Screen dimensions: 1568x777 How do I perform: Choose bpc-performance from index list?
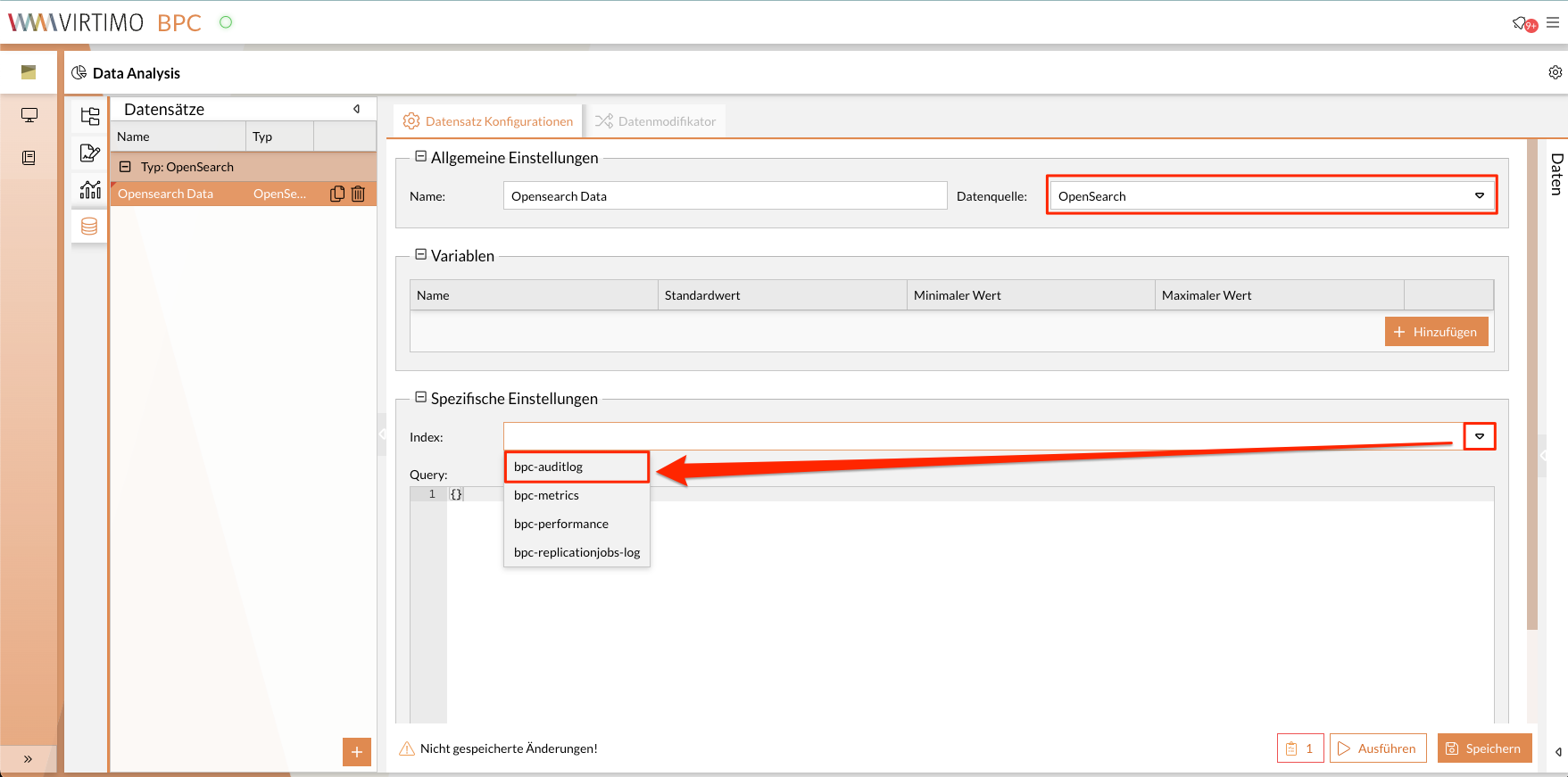click(577, 524)
